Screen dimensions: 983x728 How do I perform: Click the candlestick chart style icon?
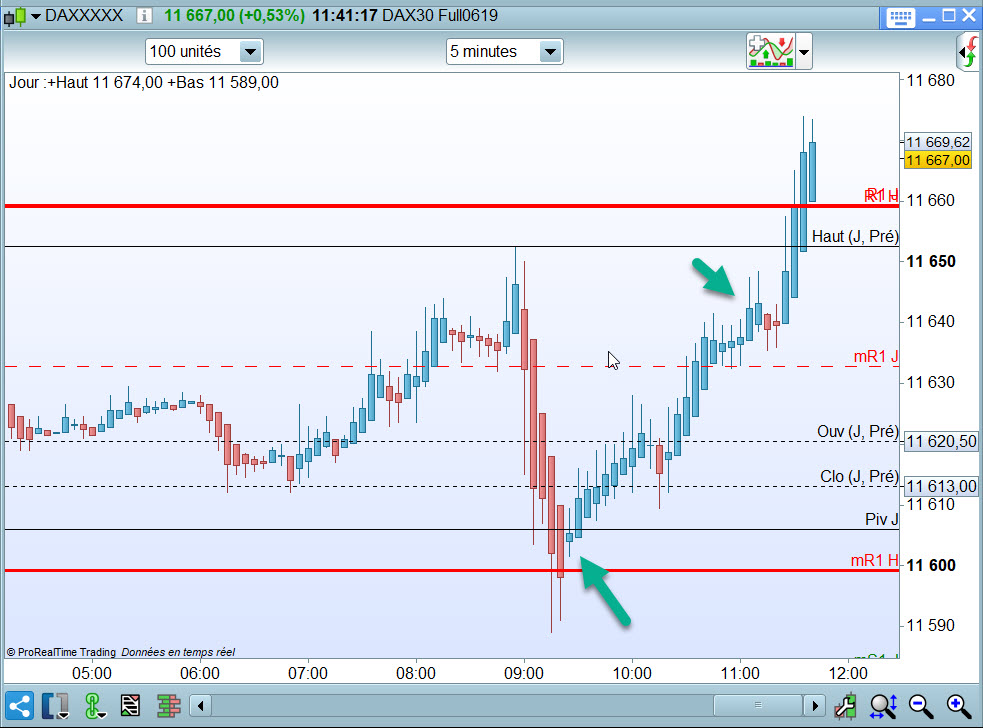coord(15,16)
